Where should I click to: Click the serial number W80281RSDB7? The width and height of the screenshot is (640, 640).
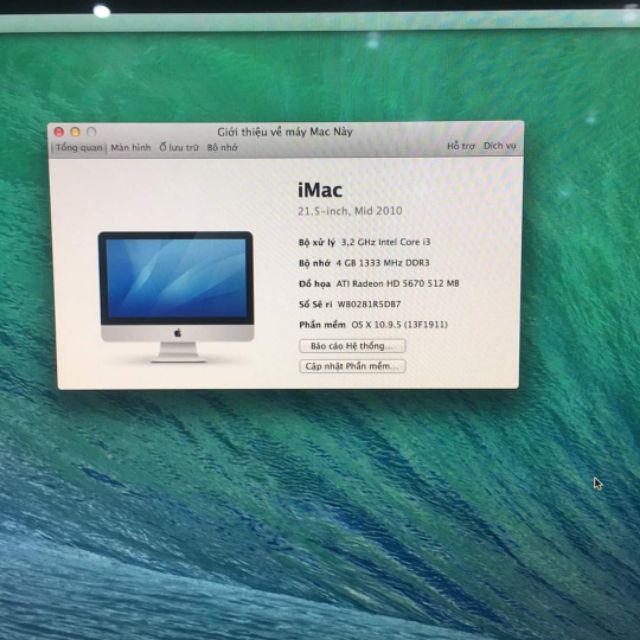tap(369, 304)
